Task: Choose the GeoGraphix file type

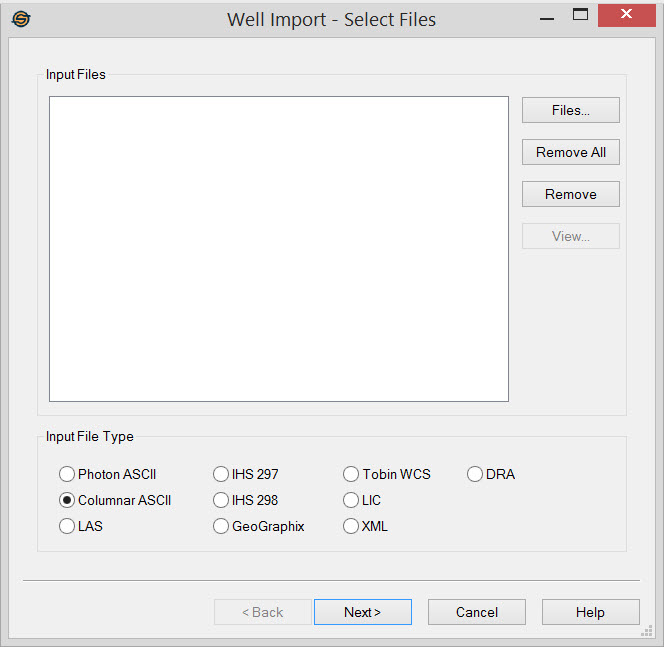Action: (221, 526)
